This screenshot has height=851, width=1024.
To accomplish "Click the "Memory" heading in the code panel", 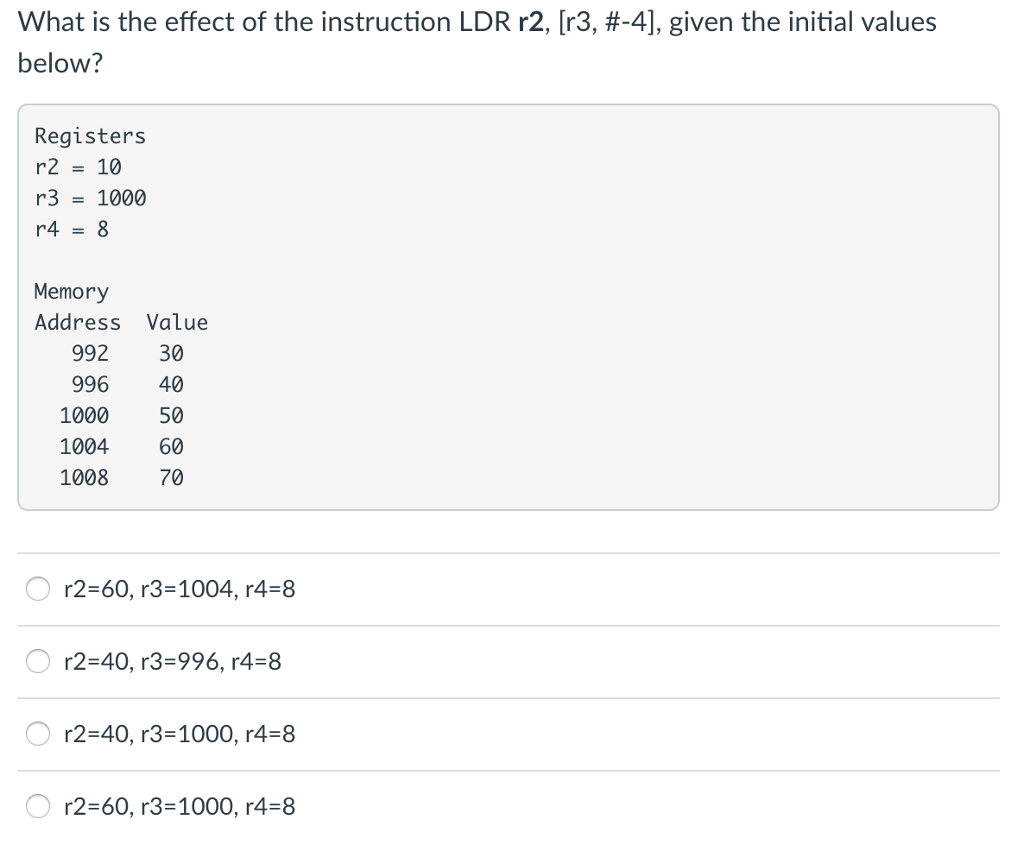I will (x=71, y=291).
